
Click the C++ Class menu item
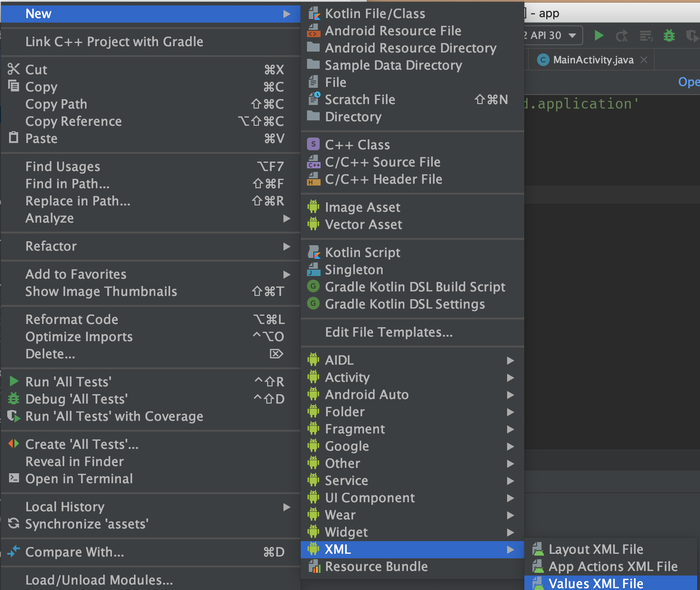pyautogui.click(x=357, y=144)
